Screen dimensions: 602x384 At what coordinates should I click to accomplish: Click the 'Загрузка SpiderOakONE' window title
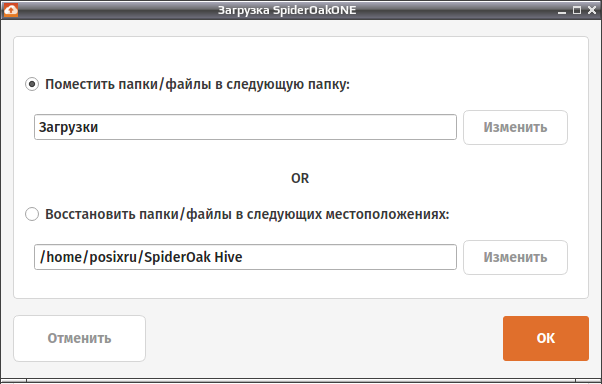coord(287,10)
